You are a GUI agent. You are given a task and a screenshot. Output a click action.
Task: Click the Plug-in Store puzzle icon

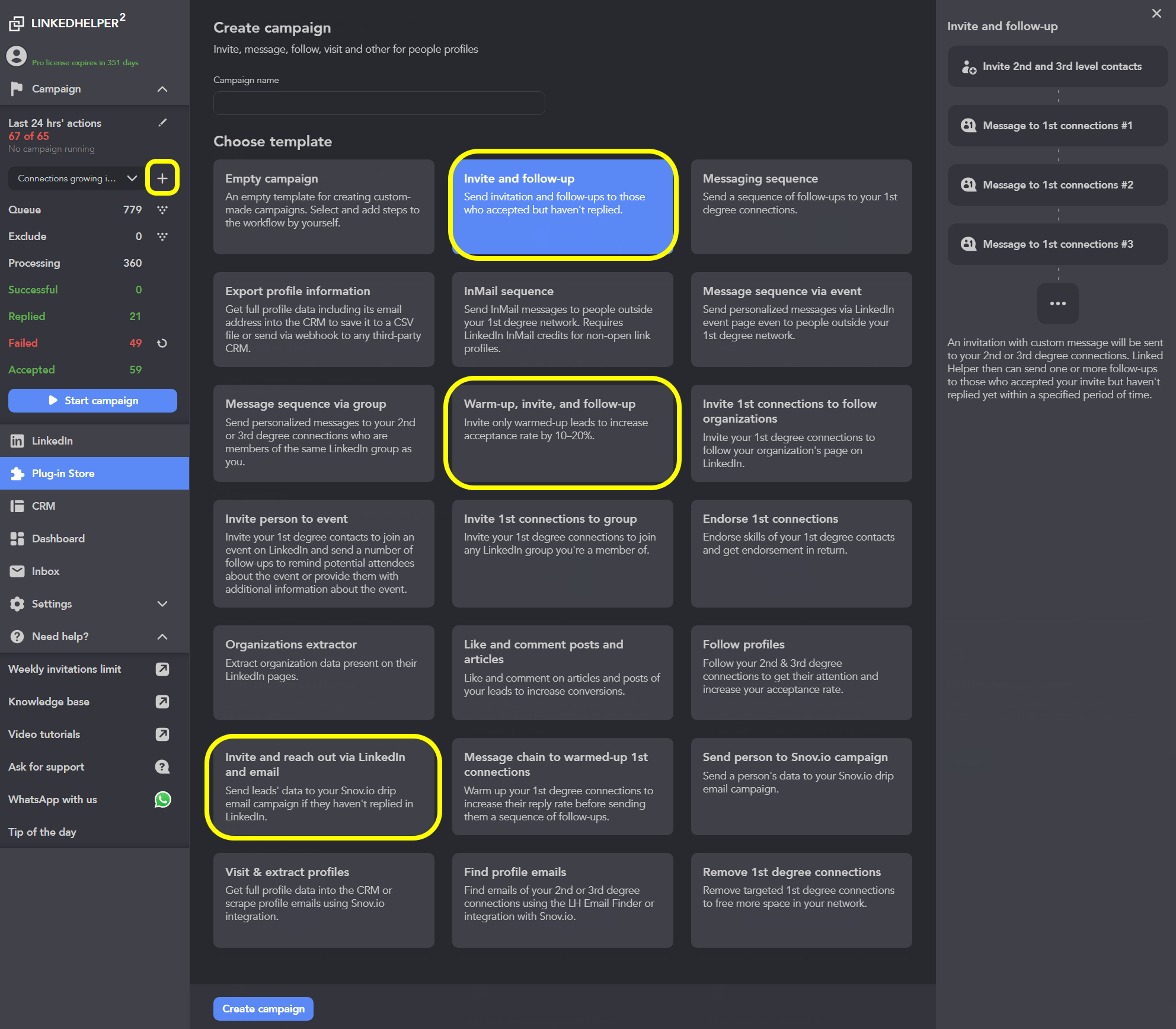(x=17, y=474)
